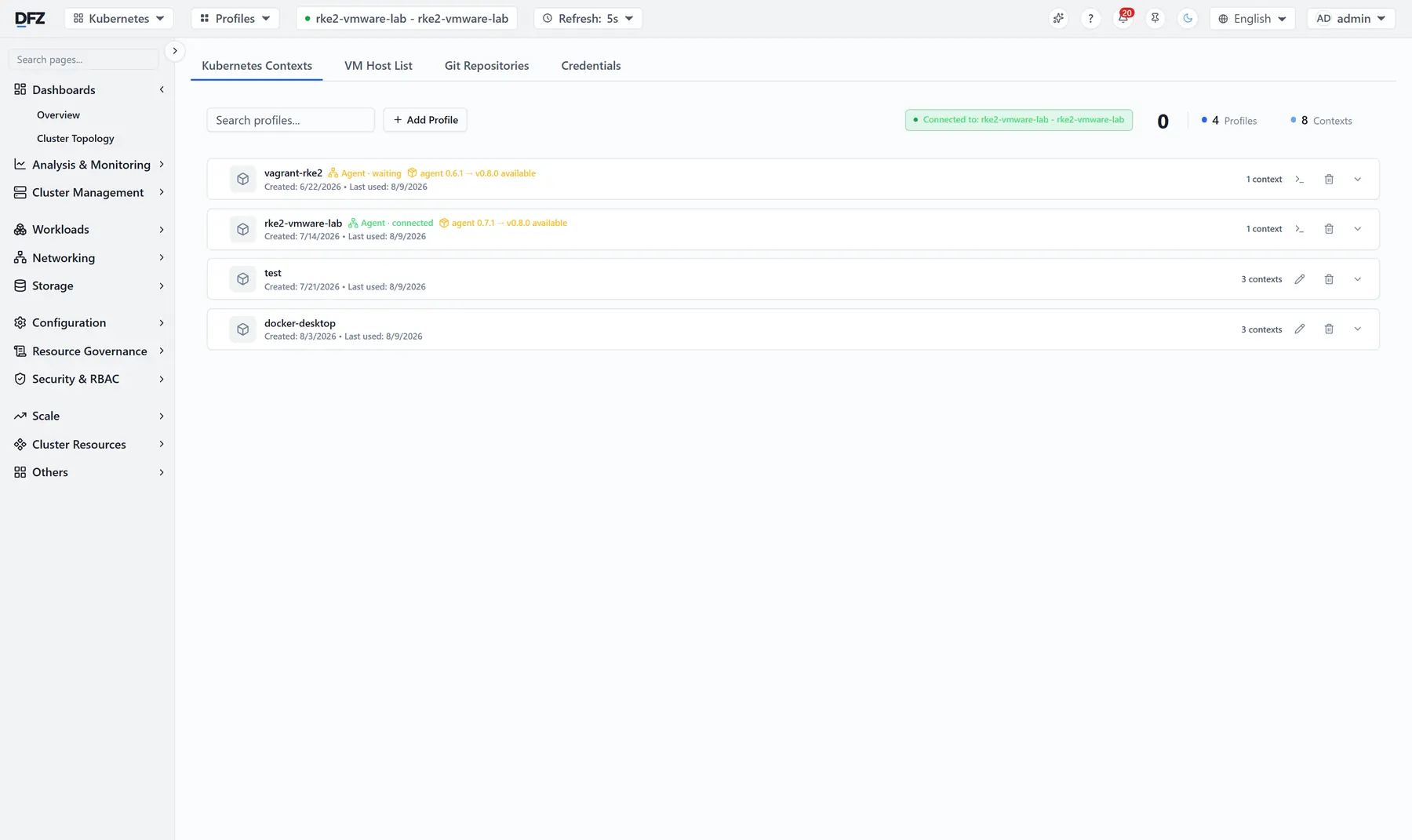
Task: Open the Refresh 5s interval dropdown
Action: (588, 18)
